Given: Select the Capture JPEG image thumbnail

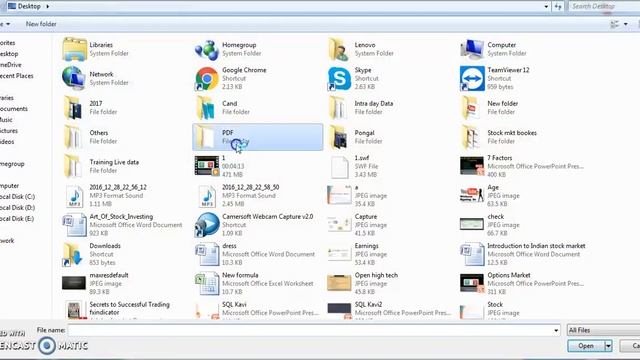Looking at the screenshot, I should pyautogui.click(x=339, y=224).
